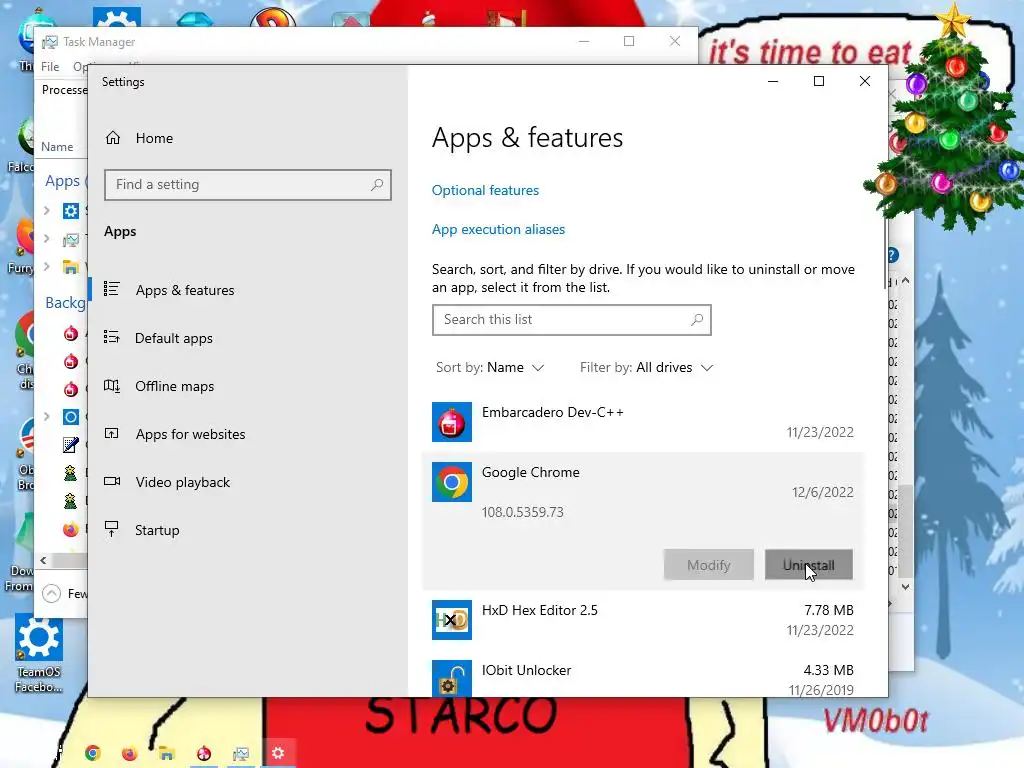This screenshot has height=768, width=1024.
Task: Select Embarcadero Dev-C++ entry name
Action: pos(552,412)
